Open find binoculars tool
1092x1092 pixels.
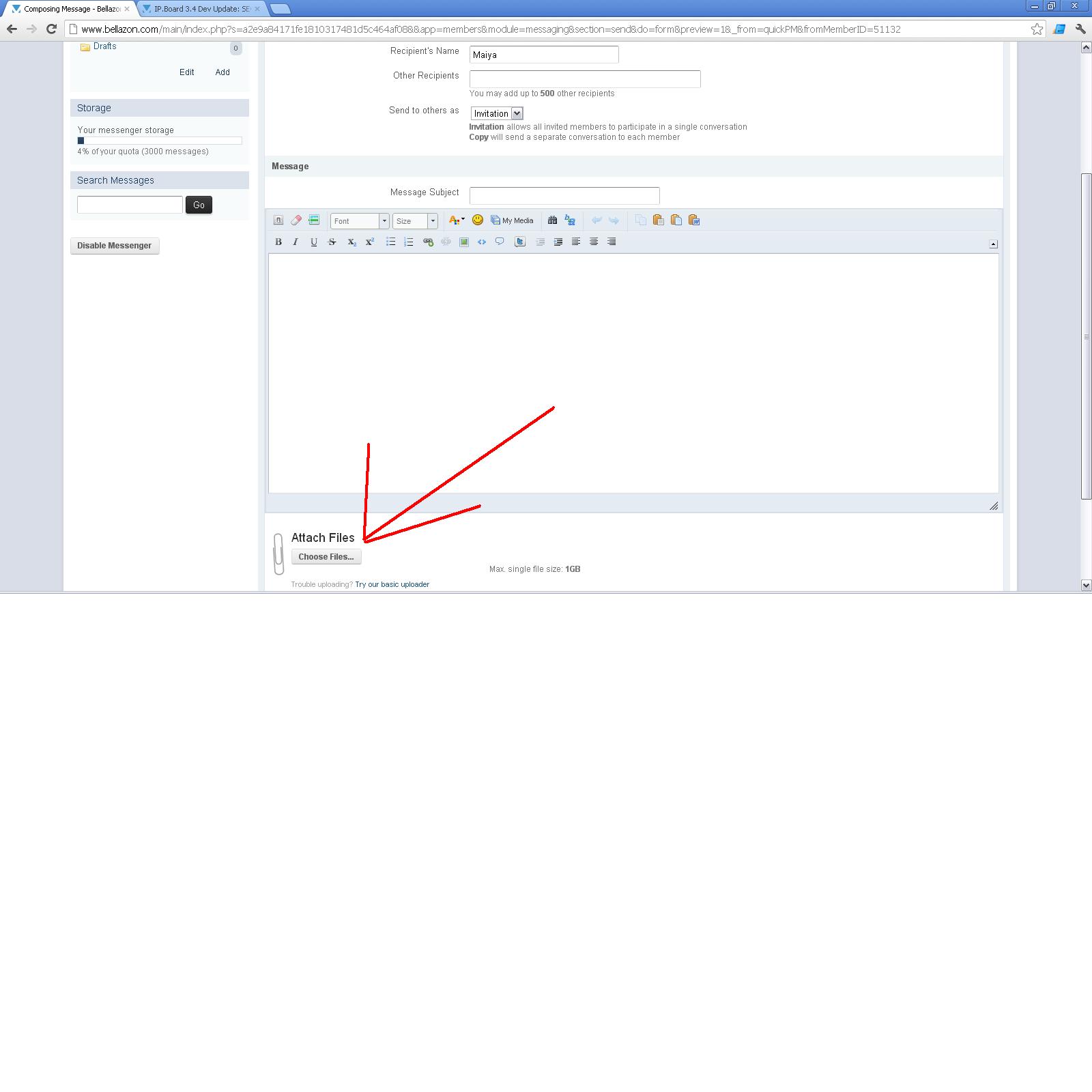pos(552,220)
